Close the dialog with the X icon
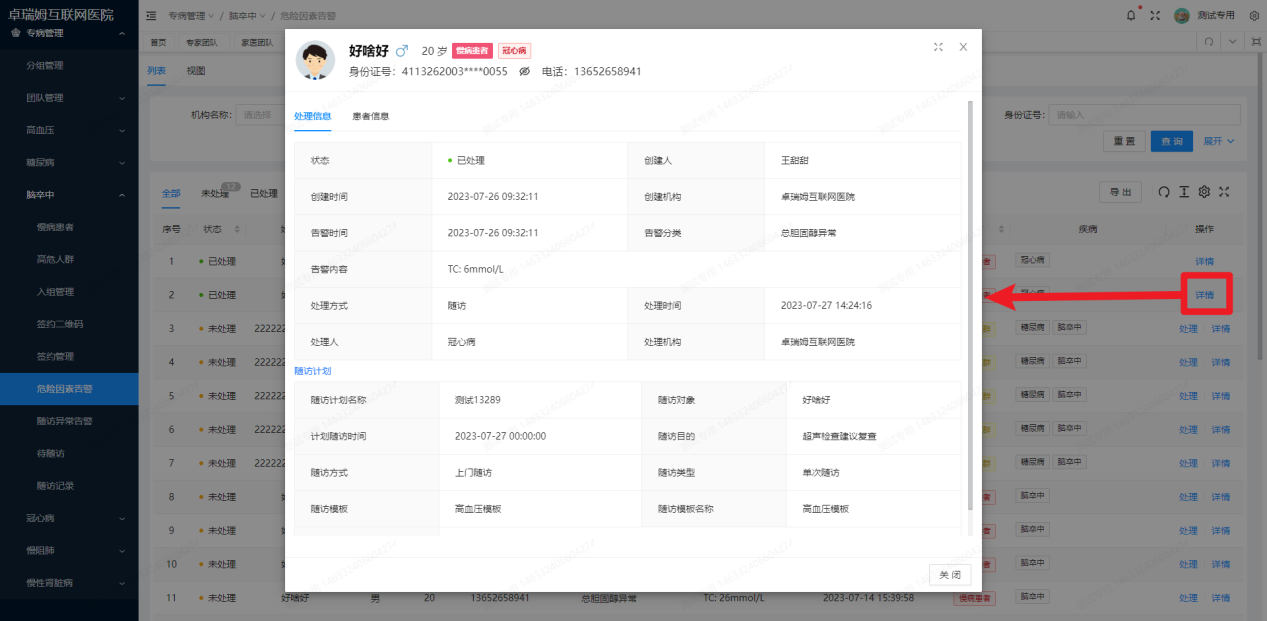The image size is (1267, 621). click(x=963, y=47)
